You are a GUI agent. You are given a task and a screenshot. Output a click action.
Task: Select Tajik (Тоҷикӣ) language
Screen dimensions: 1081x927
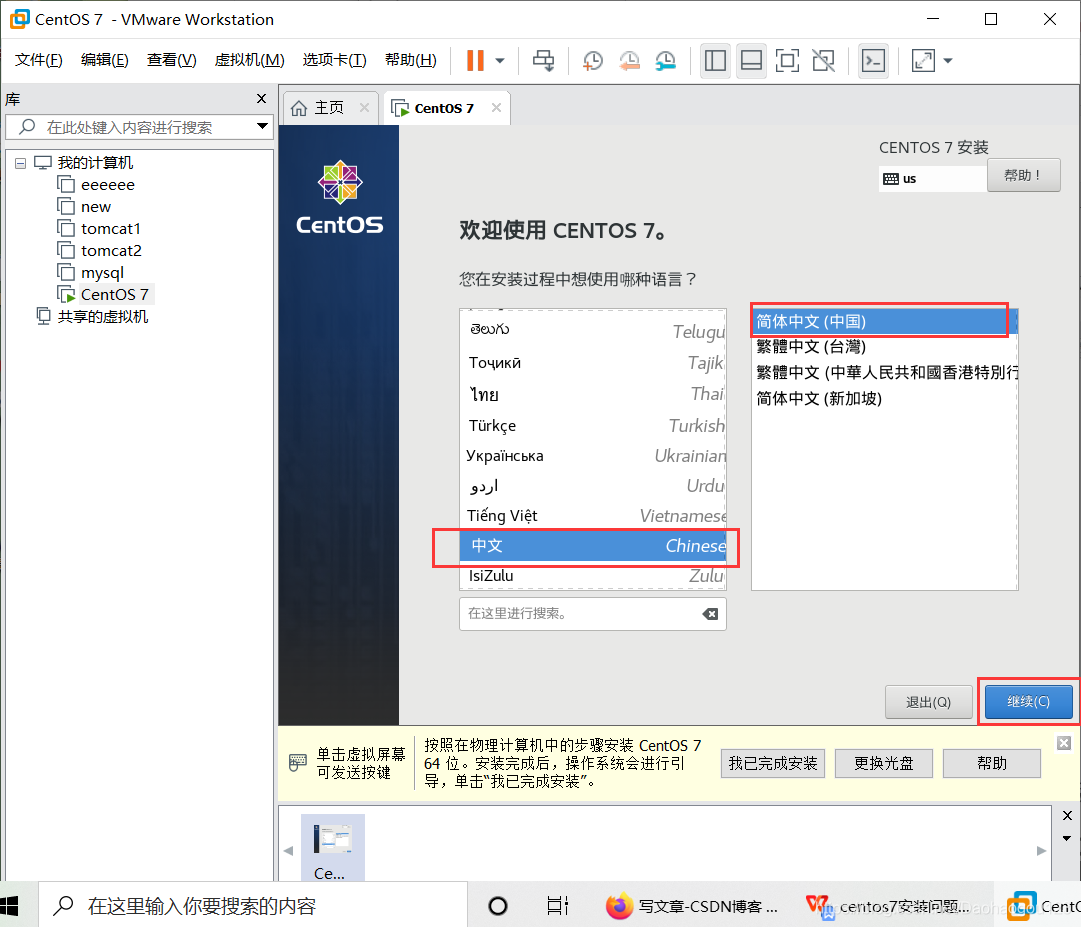[593, 363]
